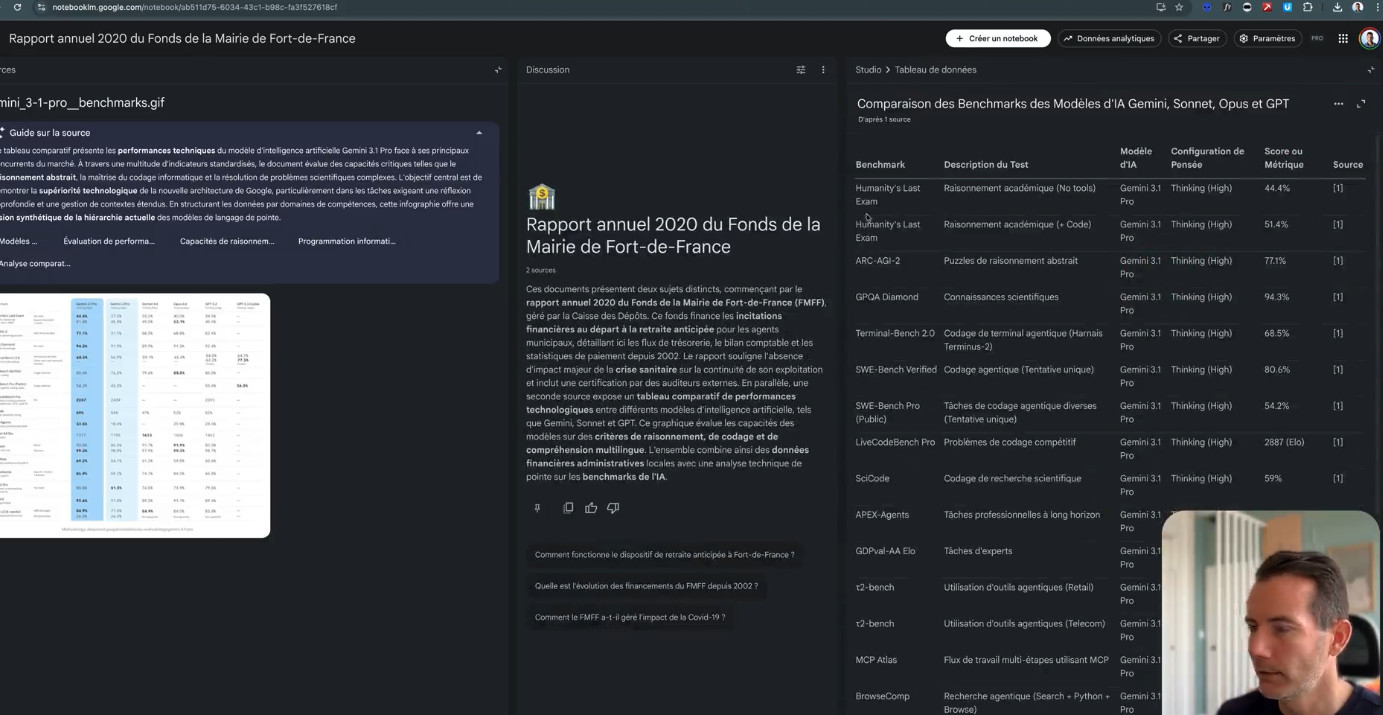This screenshot has width=1383, height=715.
Task: Open the data table's three-dot options menu
Action: 1338,104
